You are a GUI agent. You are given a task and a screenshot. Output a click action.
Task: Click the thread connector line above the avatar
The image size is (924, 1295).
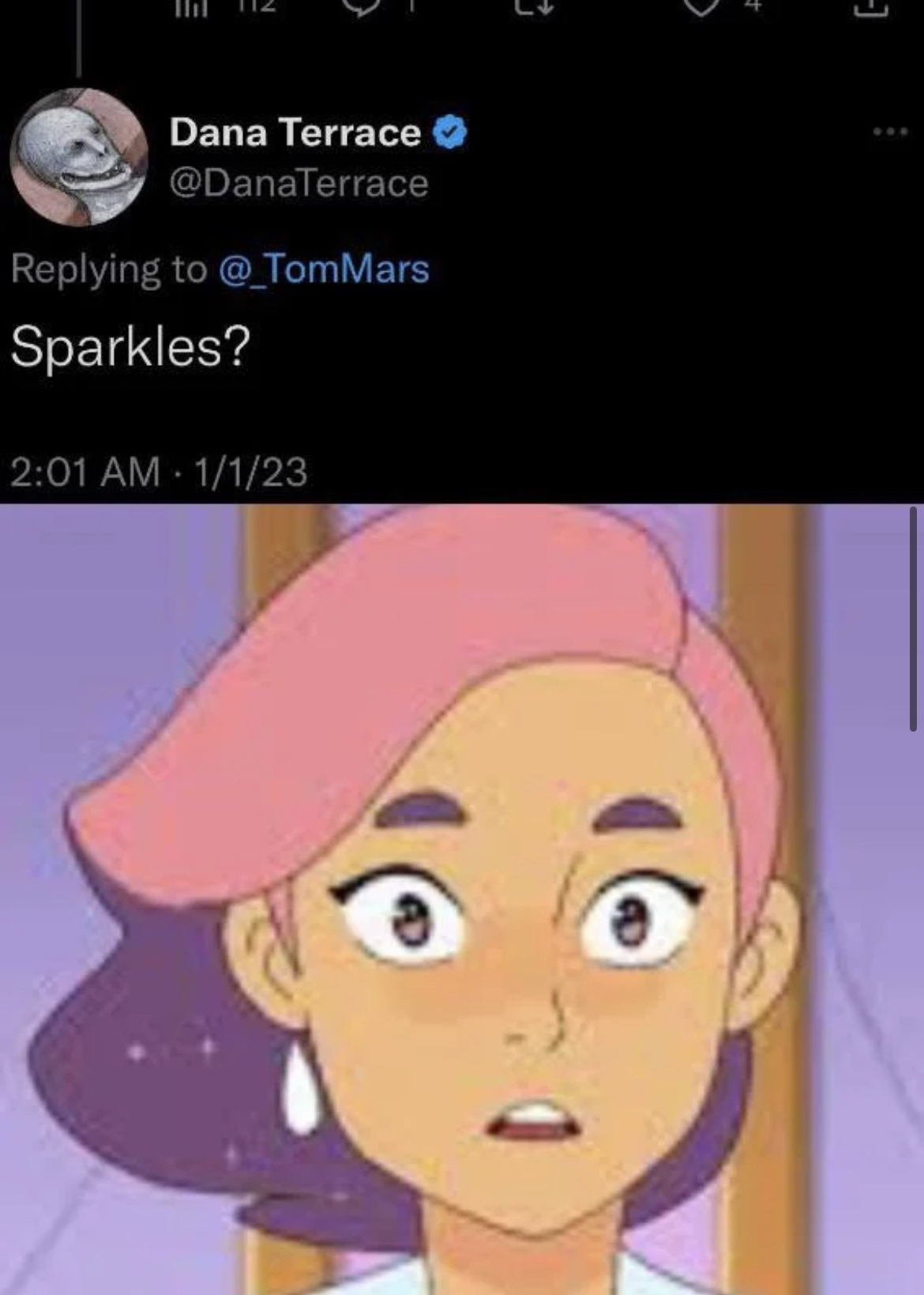click(x=79, y=40)
